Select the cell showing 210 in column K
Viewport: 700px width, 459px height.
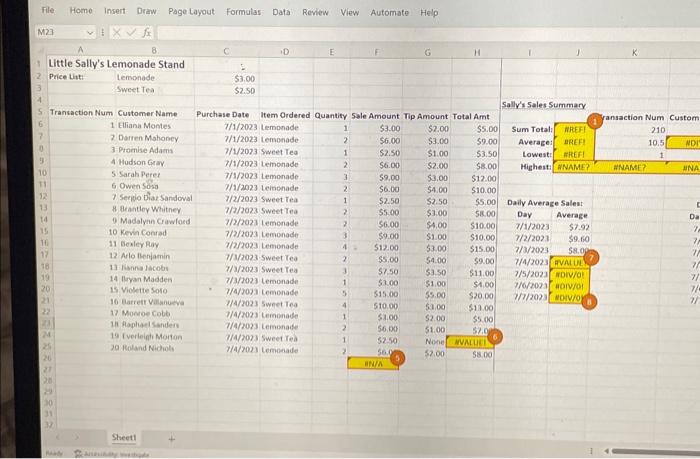(x=658, y=130)
